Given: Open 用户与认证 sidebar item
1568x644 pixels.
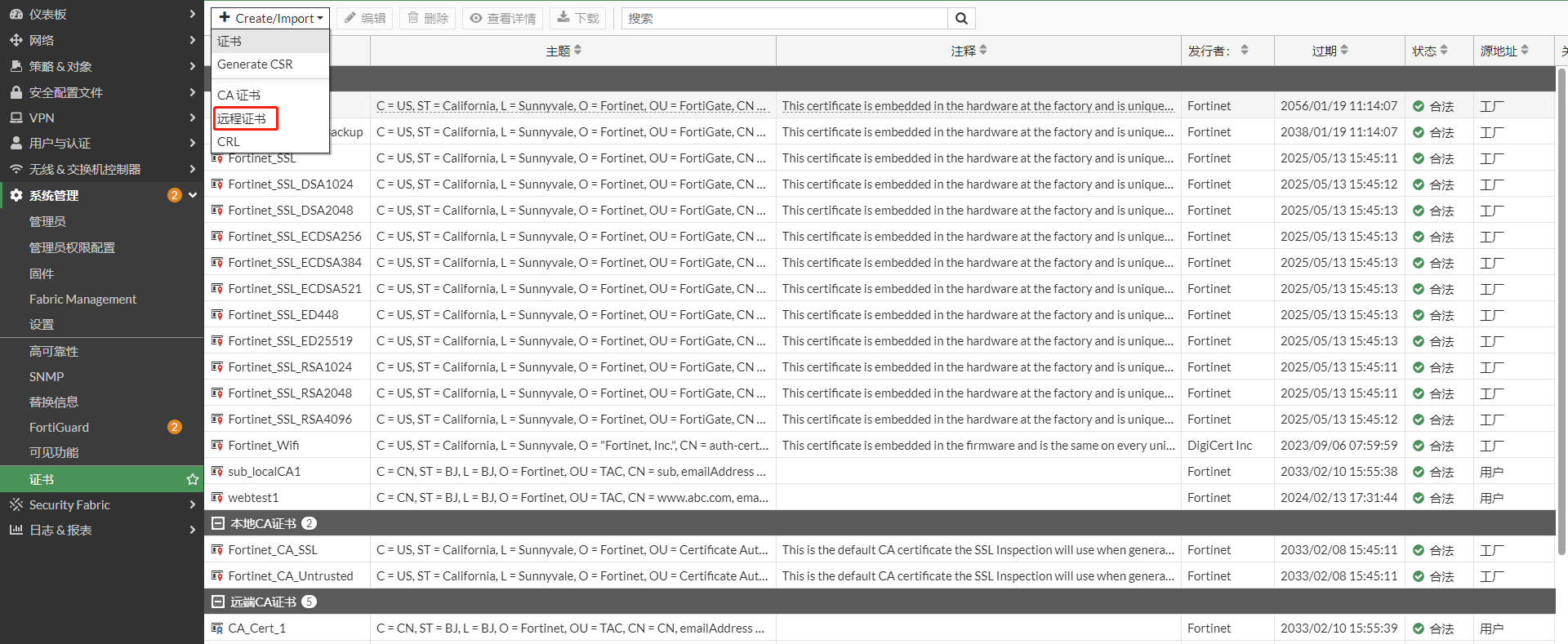Looking at the screenshot, I should 101,143.
